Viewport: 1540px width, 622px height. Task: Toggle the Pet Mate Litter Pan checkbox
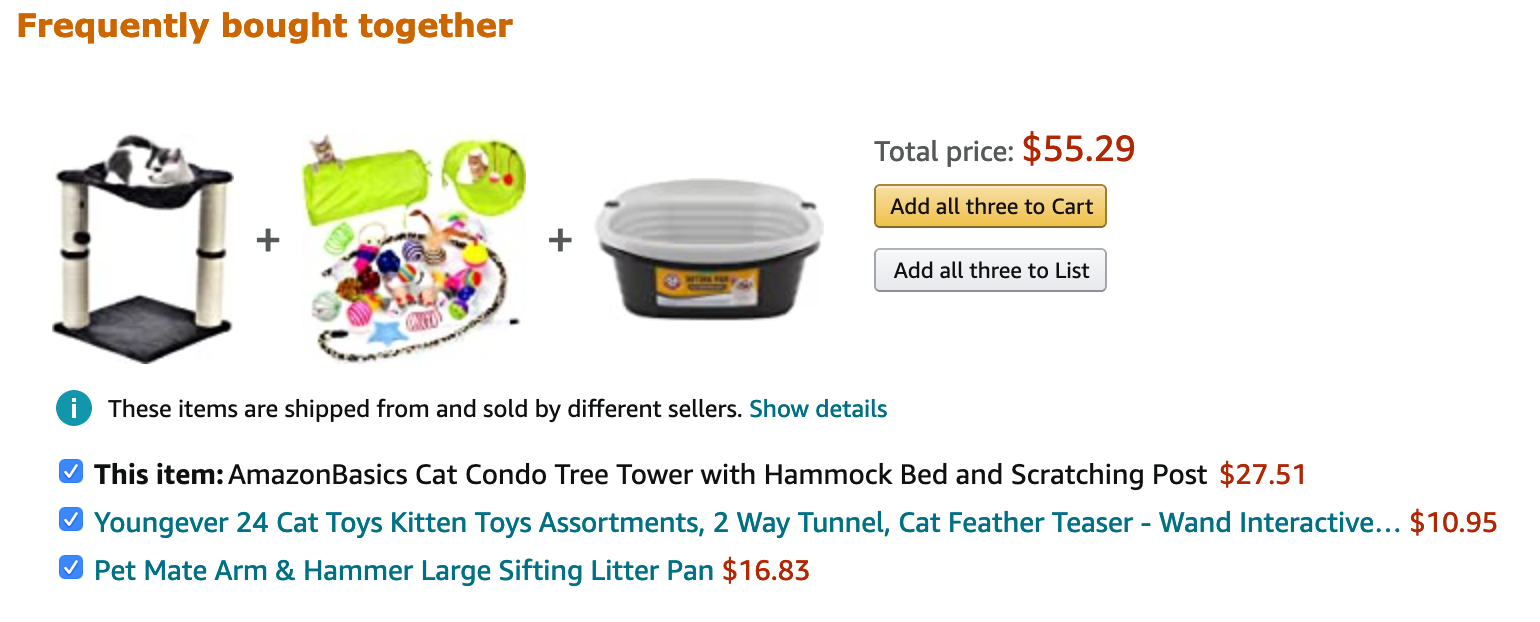coord(71,568)
